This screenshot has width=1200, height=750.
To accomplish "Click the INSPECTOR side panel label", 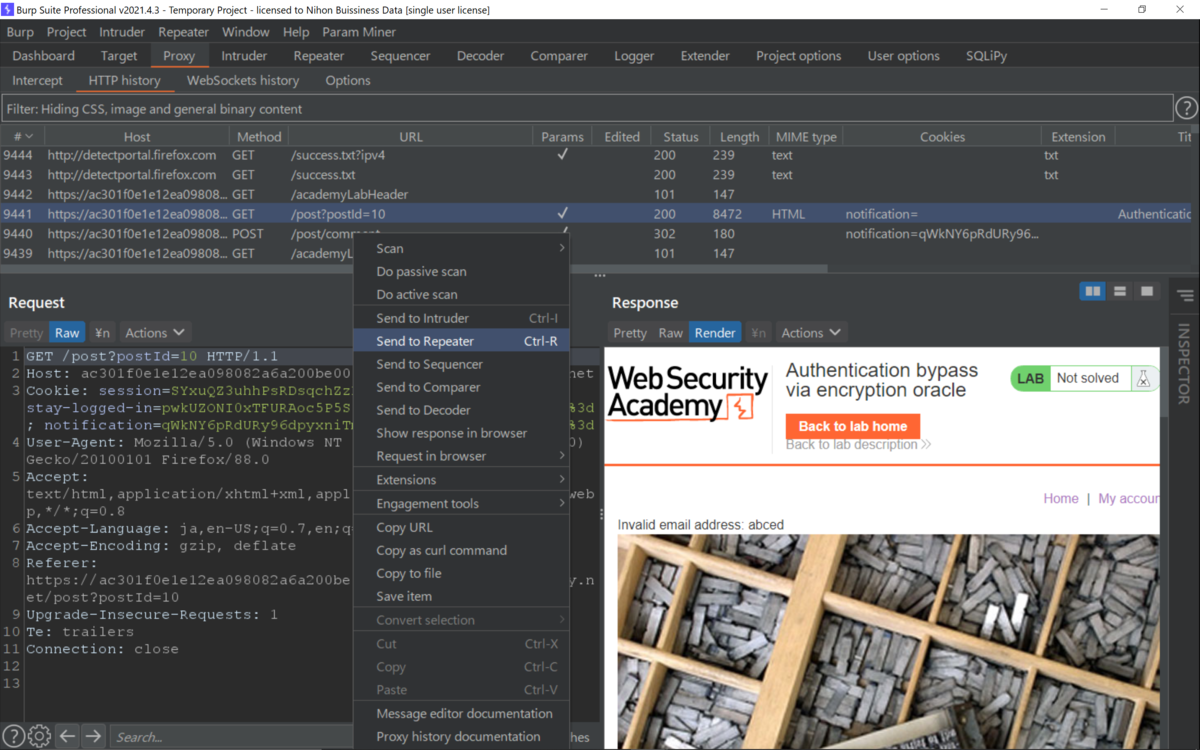I will tap(1185, 363).
